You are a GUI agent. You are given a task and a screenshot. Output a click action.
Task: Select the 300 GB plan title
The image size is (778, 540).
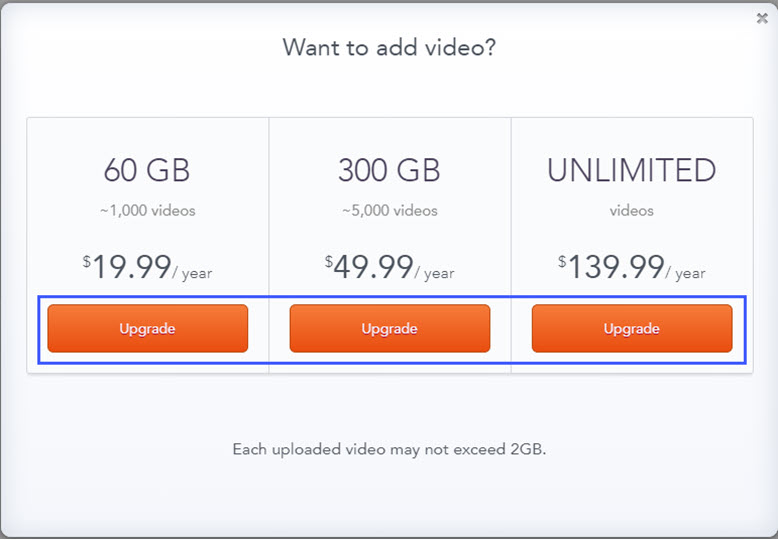coord(389,170)
